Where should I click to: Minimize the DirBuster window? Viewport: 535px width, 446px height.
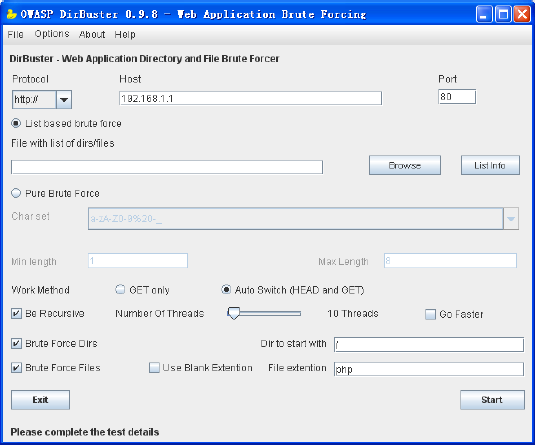(484, 15)
